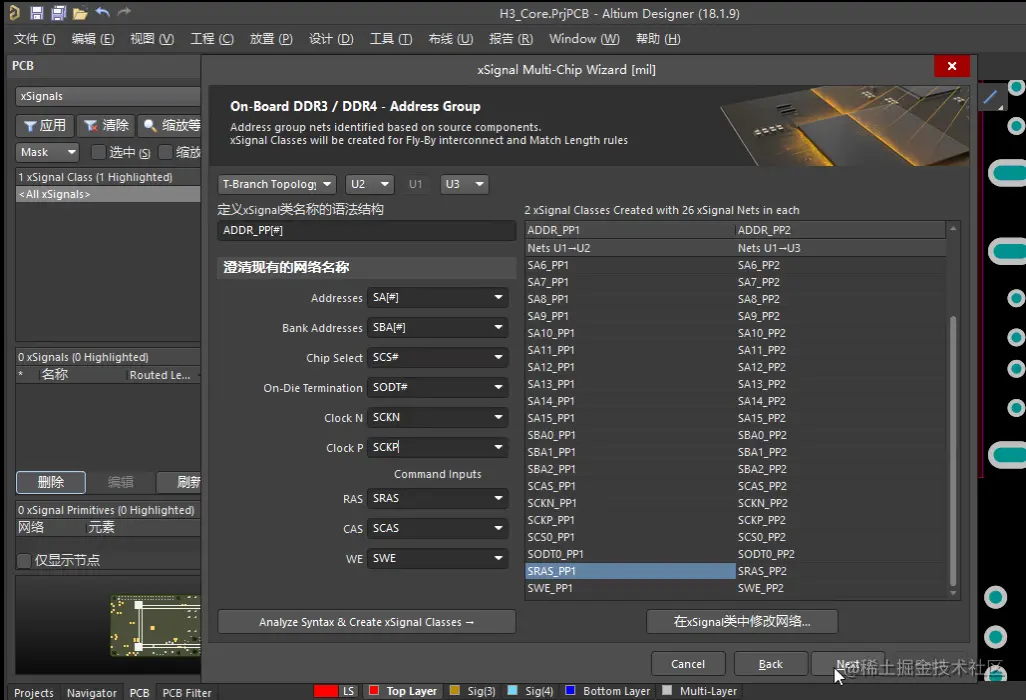Click the Back button
The width and height of the screenshot is (1026, 700).
pyautogui.click(x=771, y=664)
